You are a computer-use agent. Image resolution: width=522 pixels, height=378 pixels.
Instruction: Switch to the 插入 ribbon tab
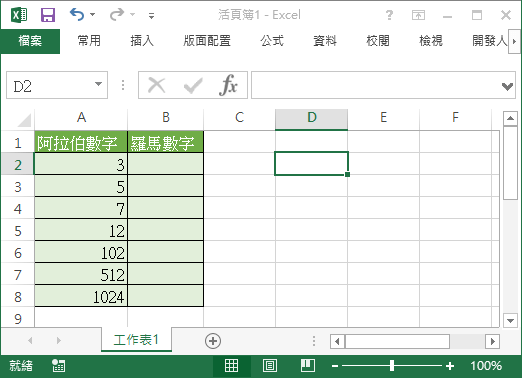click(x=142, y=41)
